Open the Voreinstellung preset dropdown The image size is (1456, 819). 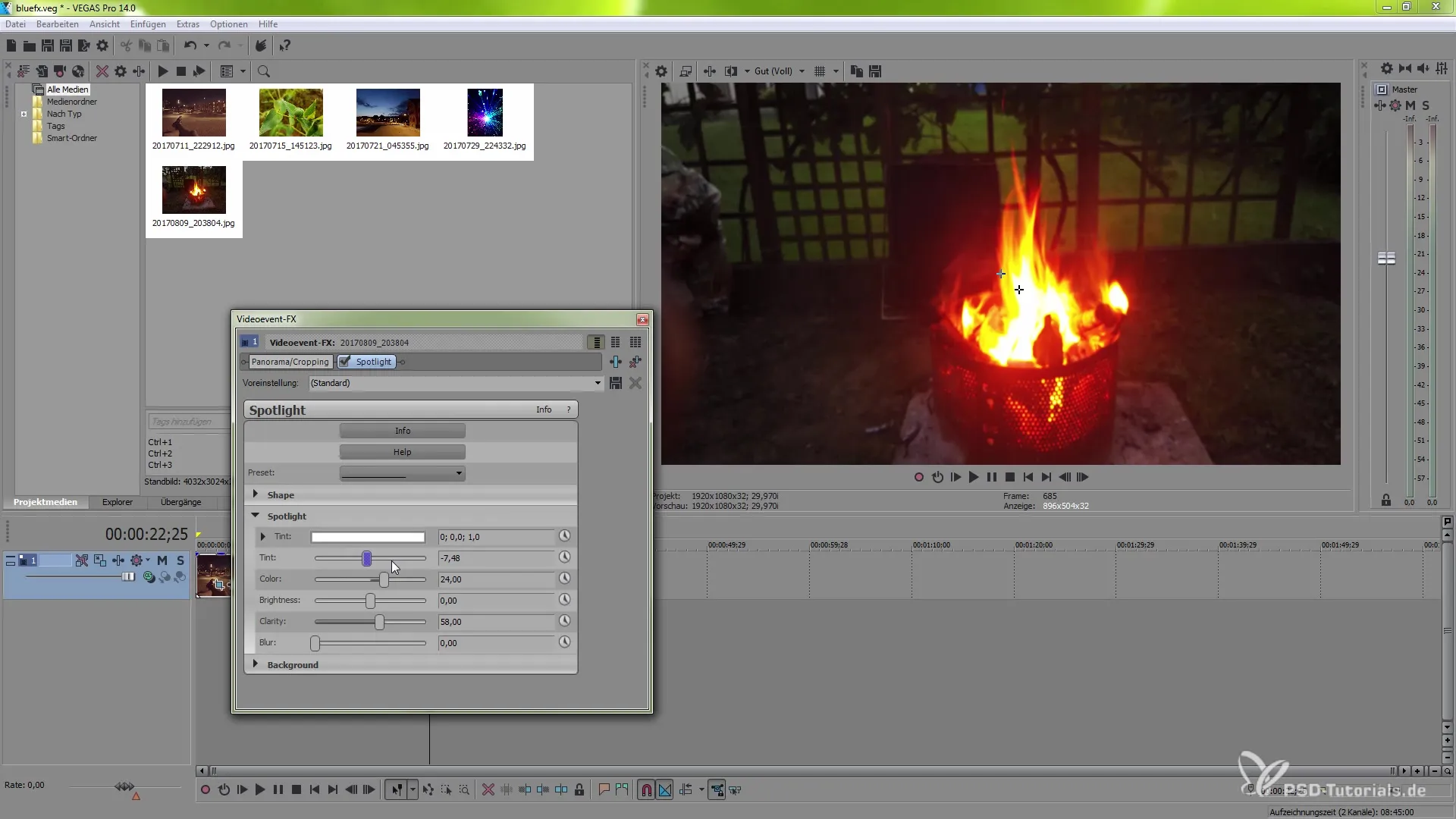point(598,383)
